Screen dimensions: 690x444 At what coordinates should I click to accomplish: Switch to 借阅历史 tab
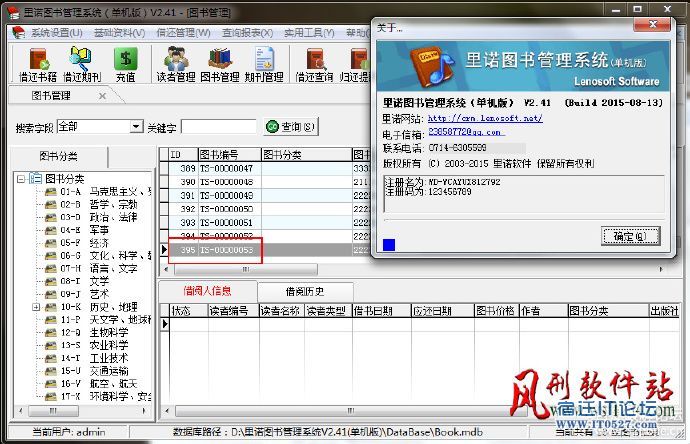[x=305, y=291]
